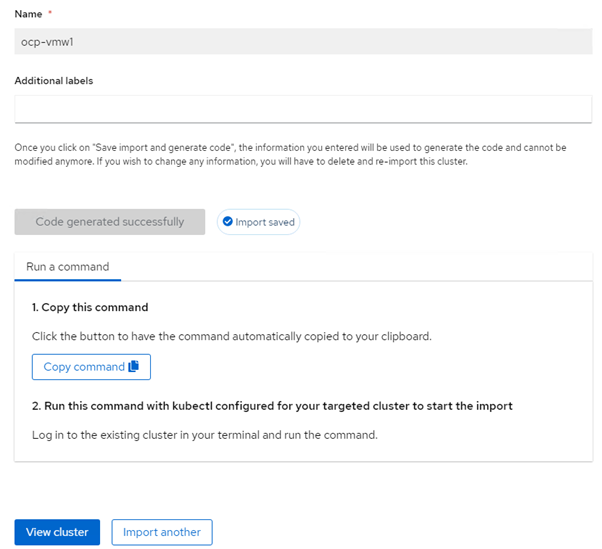Click the Code generated successfully button
Image resolution: width=602 pixels, height=549 pixels.
pos(110,222)
